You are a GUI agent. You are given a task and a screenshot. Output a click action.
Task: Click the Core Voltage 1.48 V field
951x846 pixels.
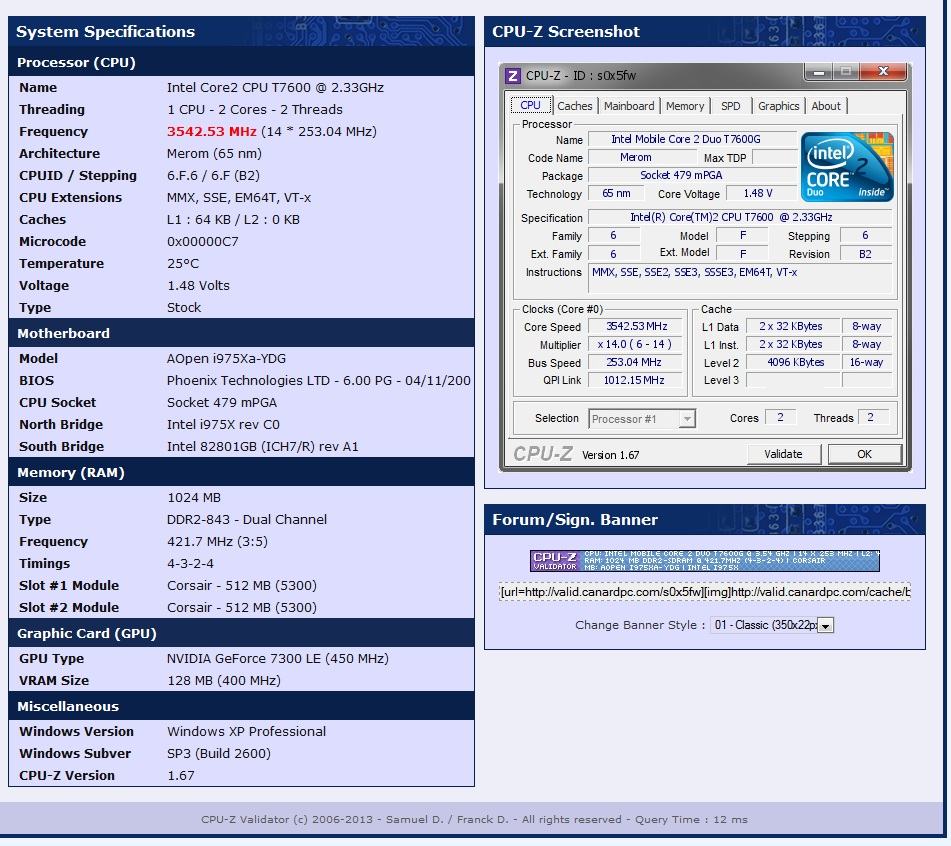pyautogui.click(x=761, y=193)
